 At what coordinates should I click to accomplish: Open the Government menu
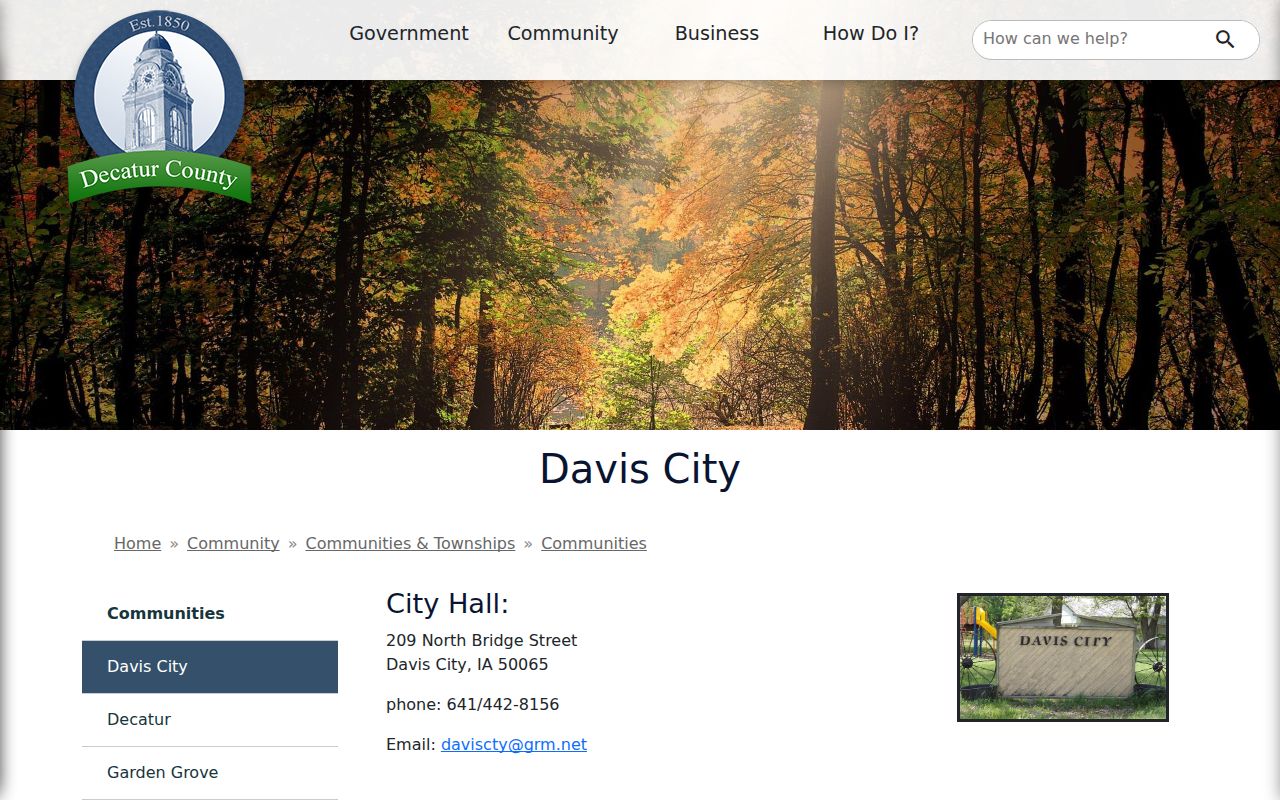coord(409,33)
